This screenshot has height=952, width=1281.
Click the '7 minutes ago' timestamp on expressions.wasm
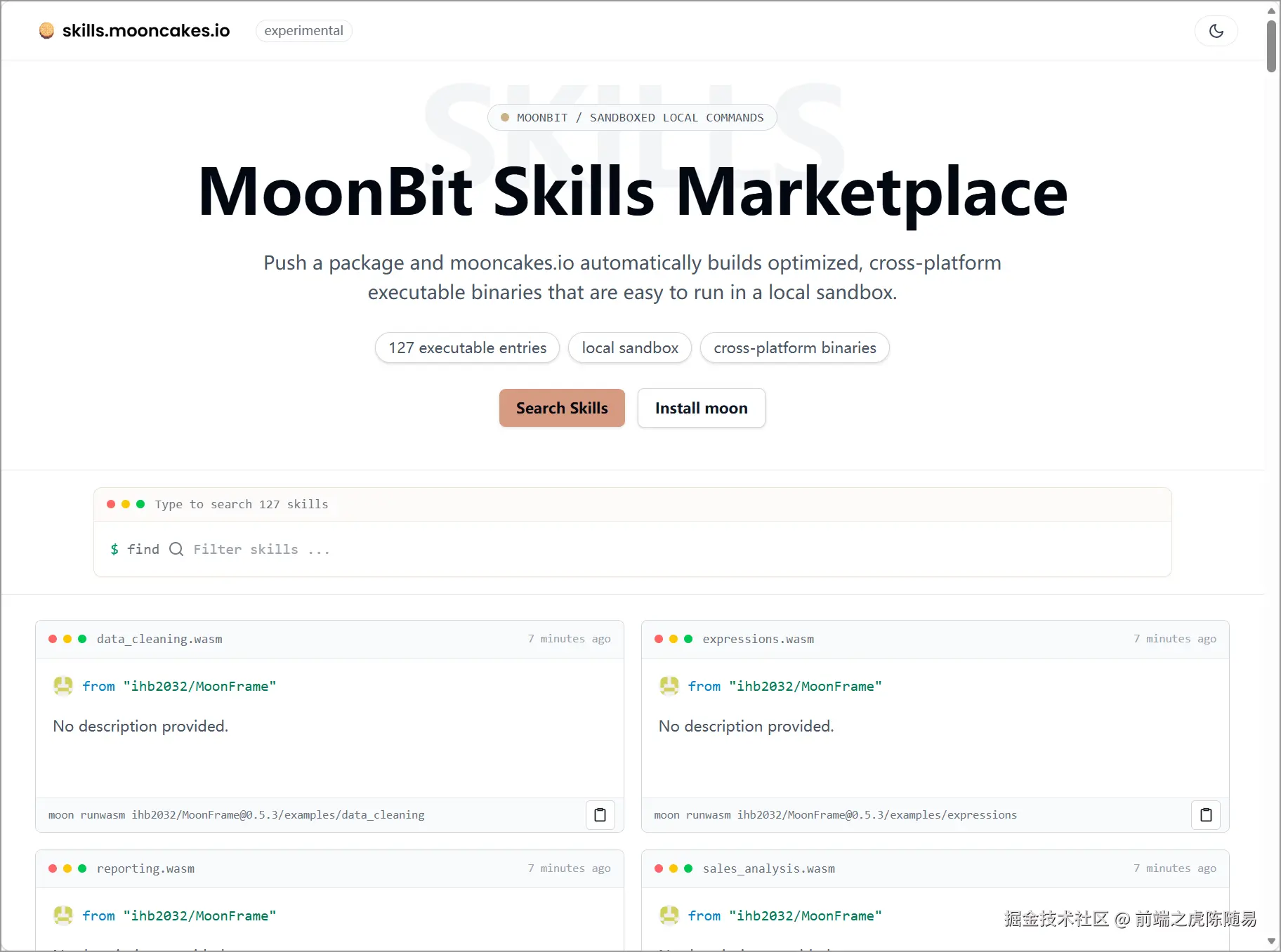1174,639
